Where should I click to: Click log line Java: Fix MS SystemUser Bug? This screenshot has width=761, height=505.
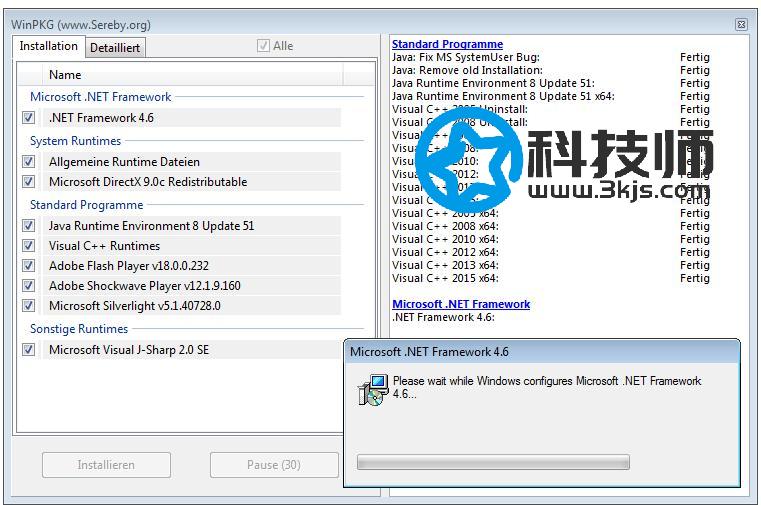(x=466, y=57)
